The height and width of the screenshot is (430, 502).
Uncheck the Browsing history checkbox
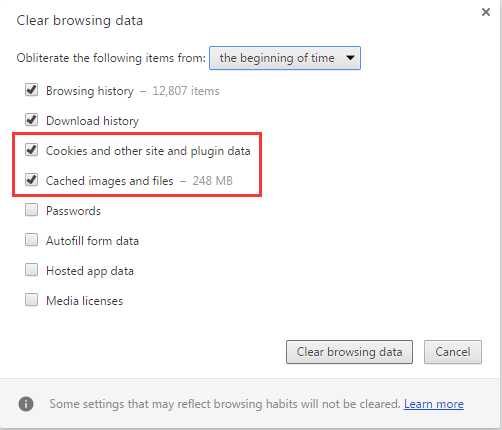[x=32, y=90]
